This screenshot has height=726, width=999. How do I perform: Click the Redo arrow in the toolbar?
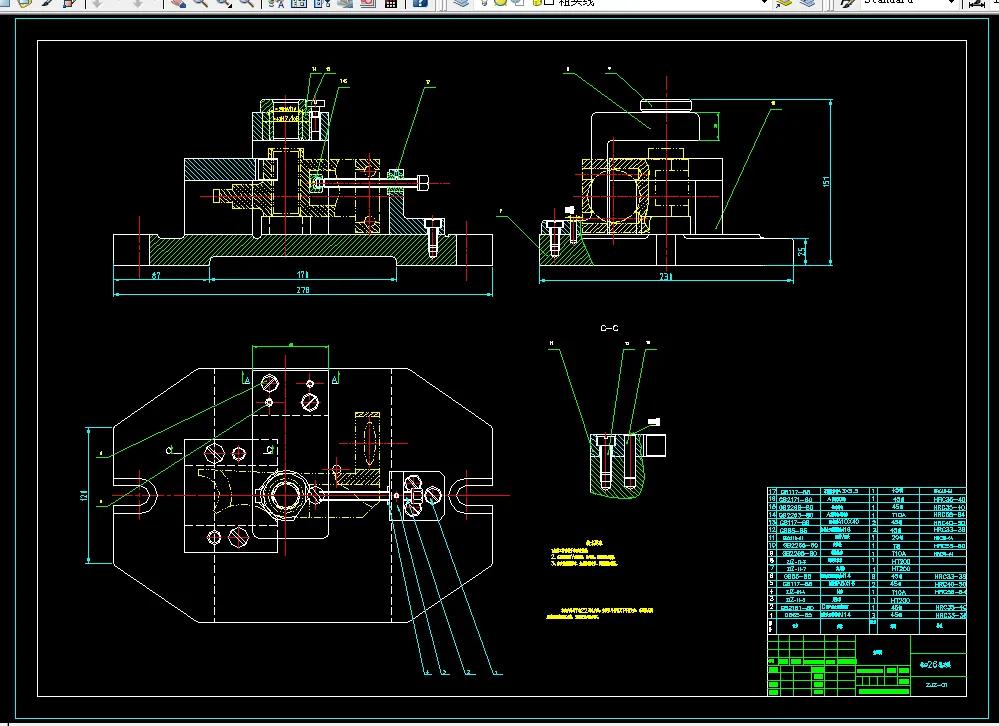[138, 3]
